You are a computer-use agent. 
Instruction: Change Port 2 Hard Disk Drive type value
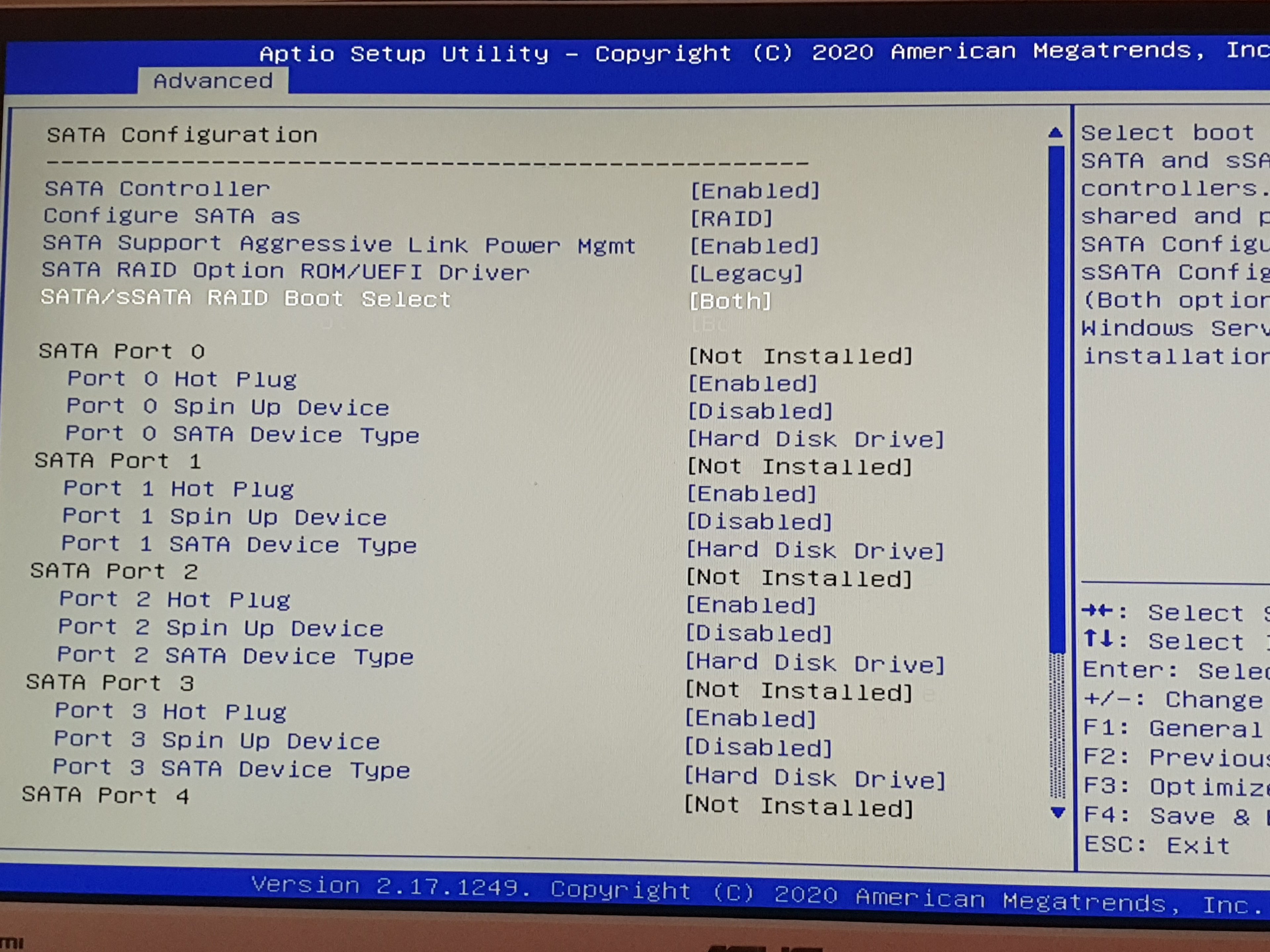pos(815,663)
